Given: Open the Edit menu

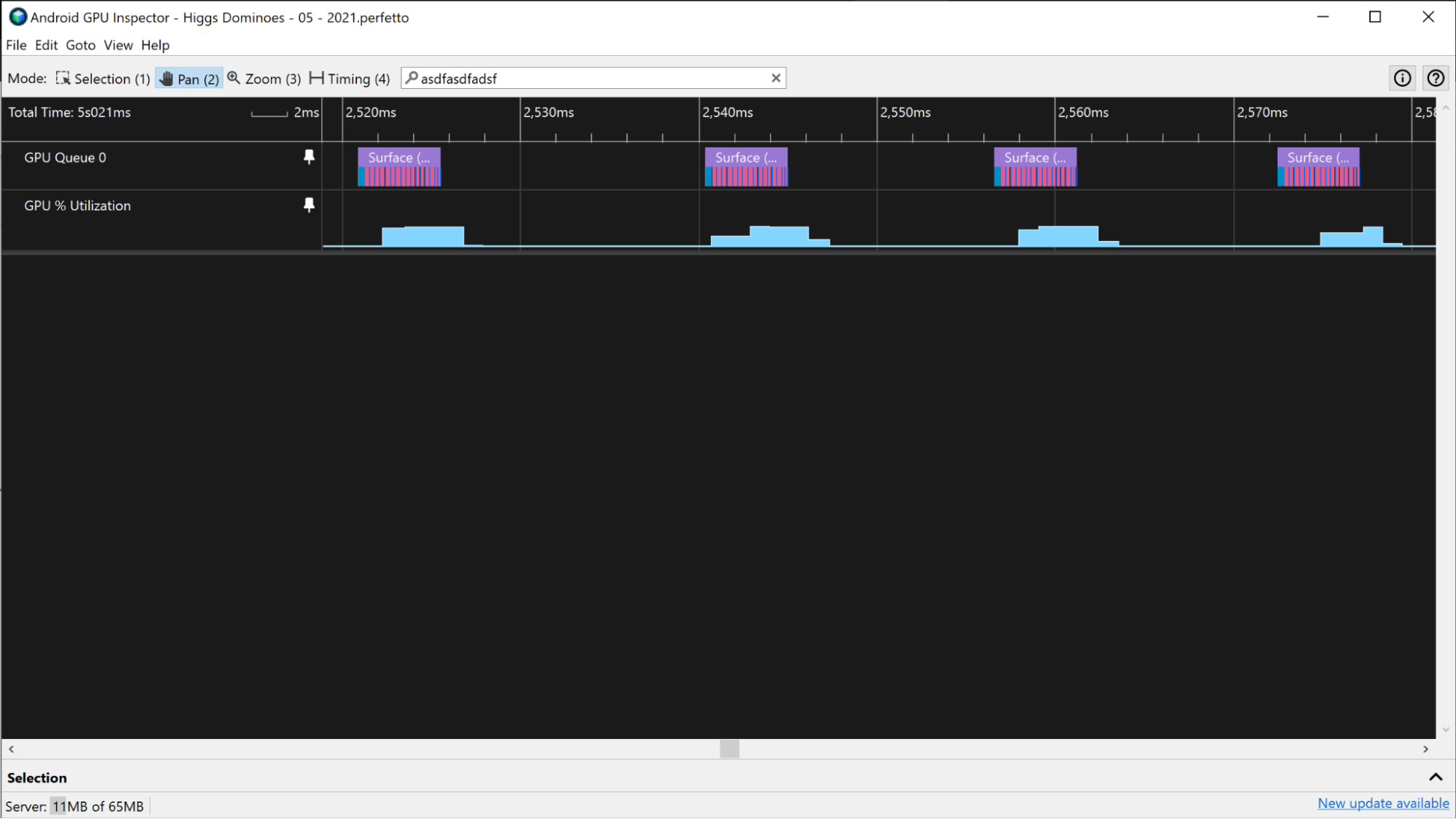Looking at the screenshot, I should pos(45,45).
